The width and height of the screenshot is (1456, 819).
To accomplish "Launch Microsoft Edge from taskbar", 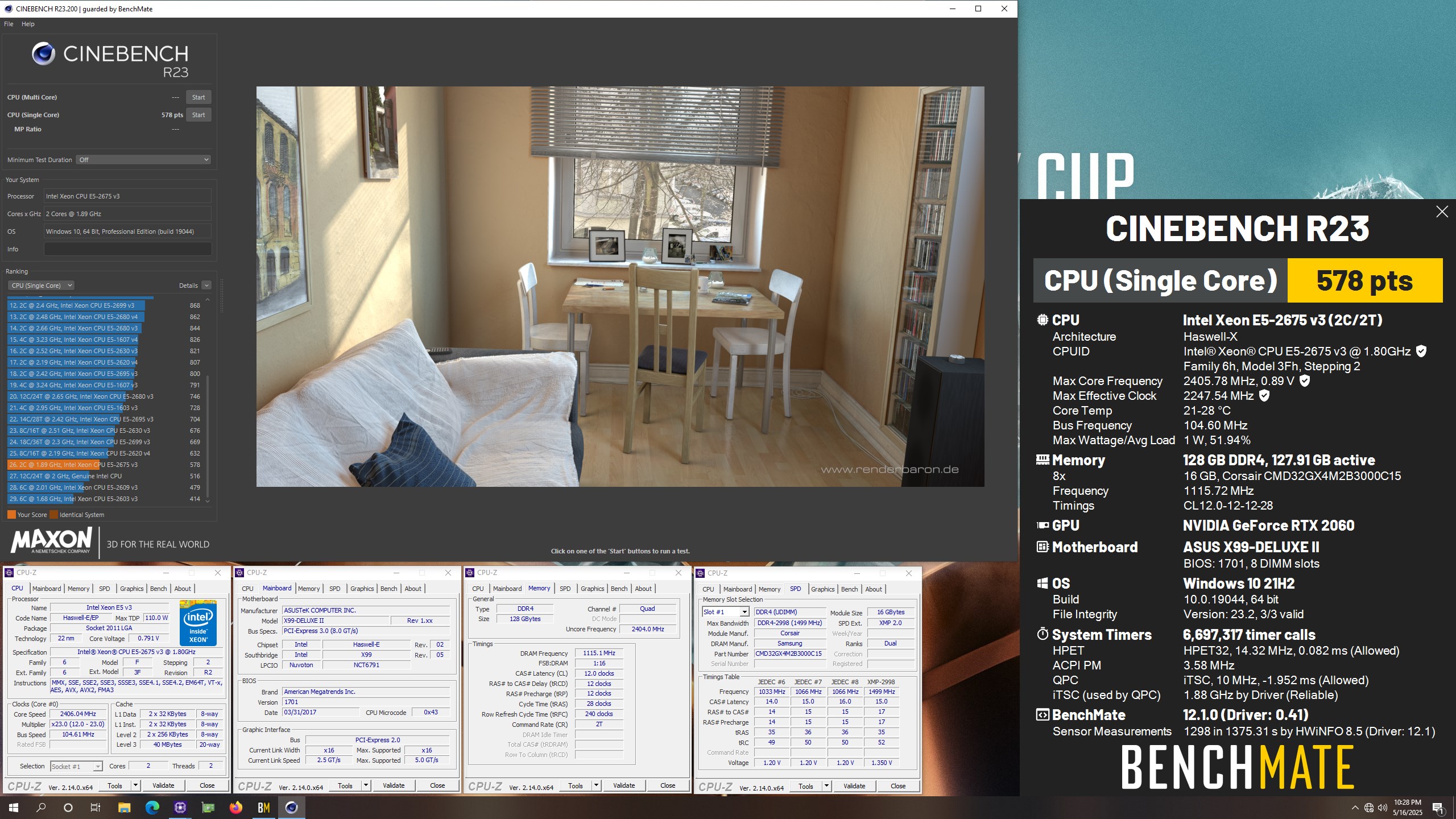I will click(x=152, y=808).
